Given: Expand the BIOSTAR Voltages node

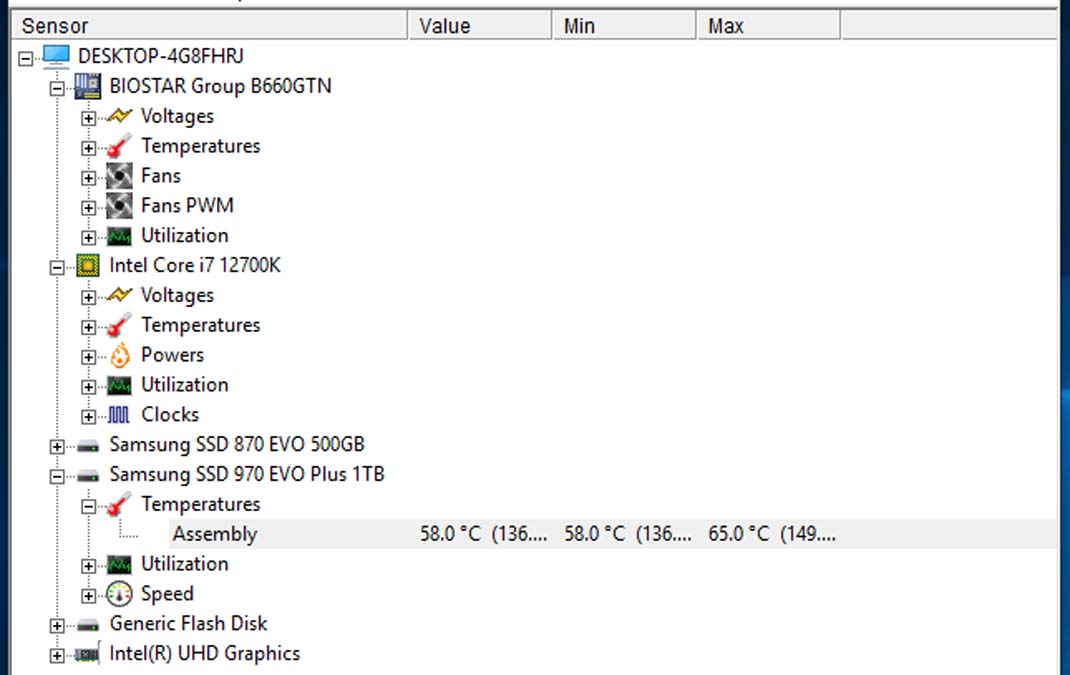Looking at the screenshot, I should pyautogui.click(x=88, y=118).
